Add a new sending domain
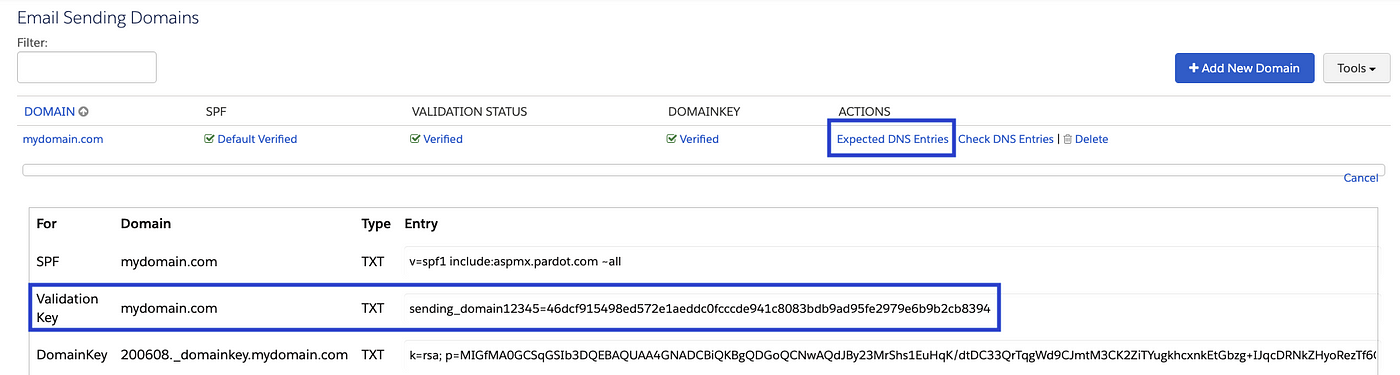This screenshot has height=375, width=1400. 1243,68
